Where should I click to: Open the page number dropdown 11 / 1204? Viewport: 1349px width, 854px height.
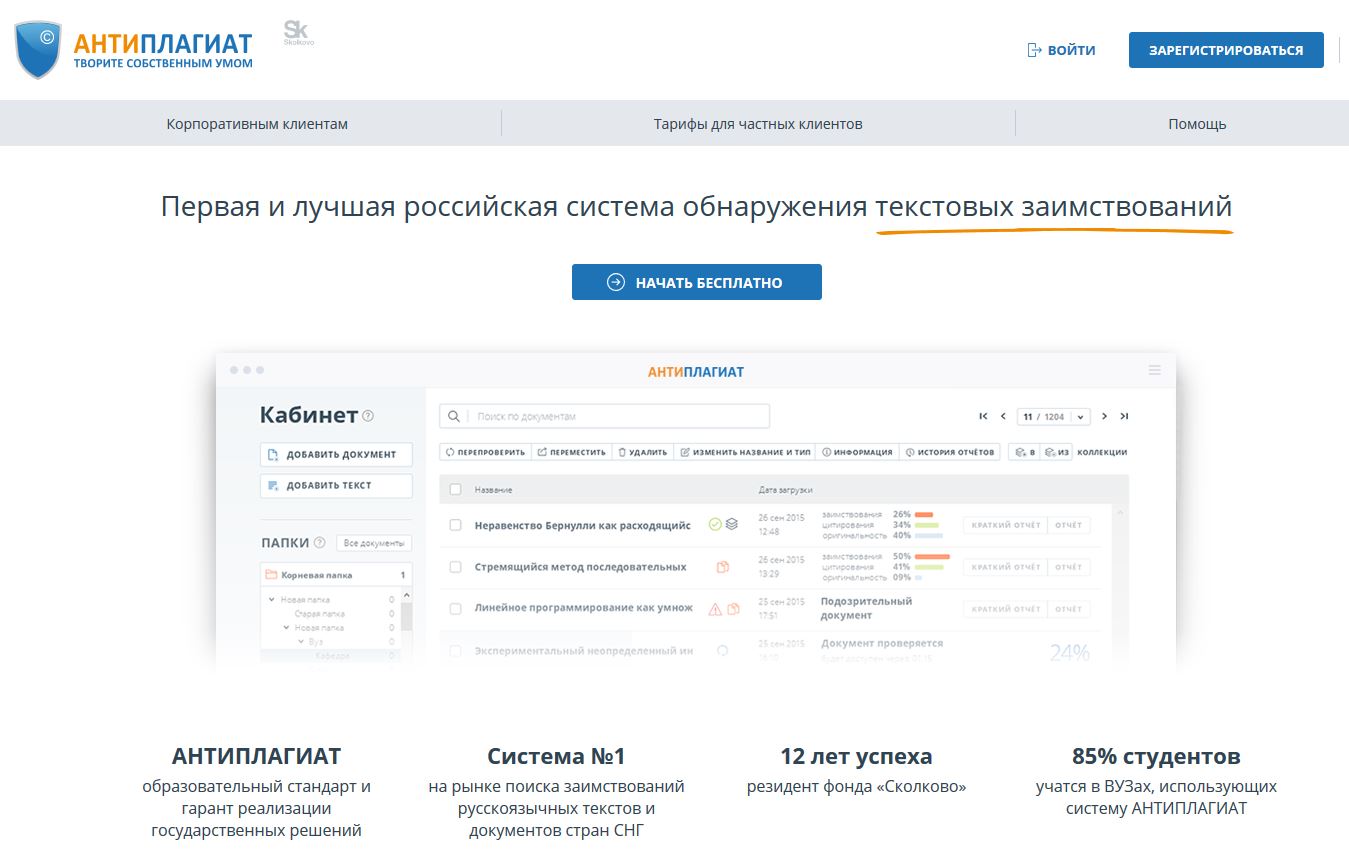[x=1053, y=416]
